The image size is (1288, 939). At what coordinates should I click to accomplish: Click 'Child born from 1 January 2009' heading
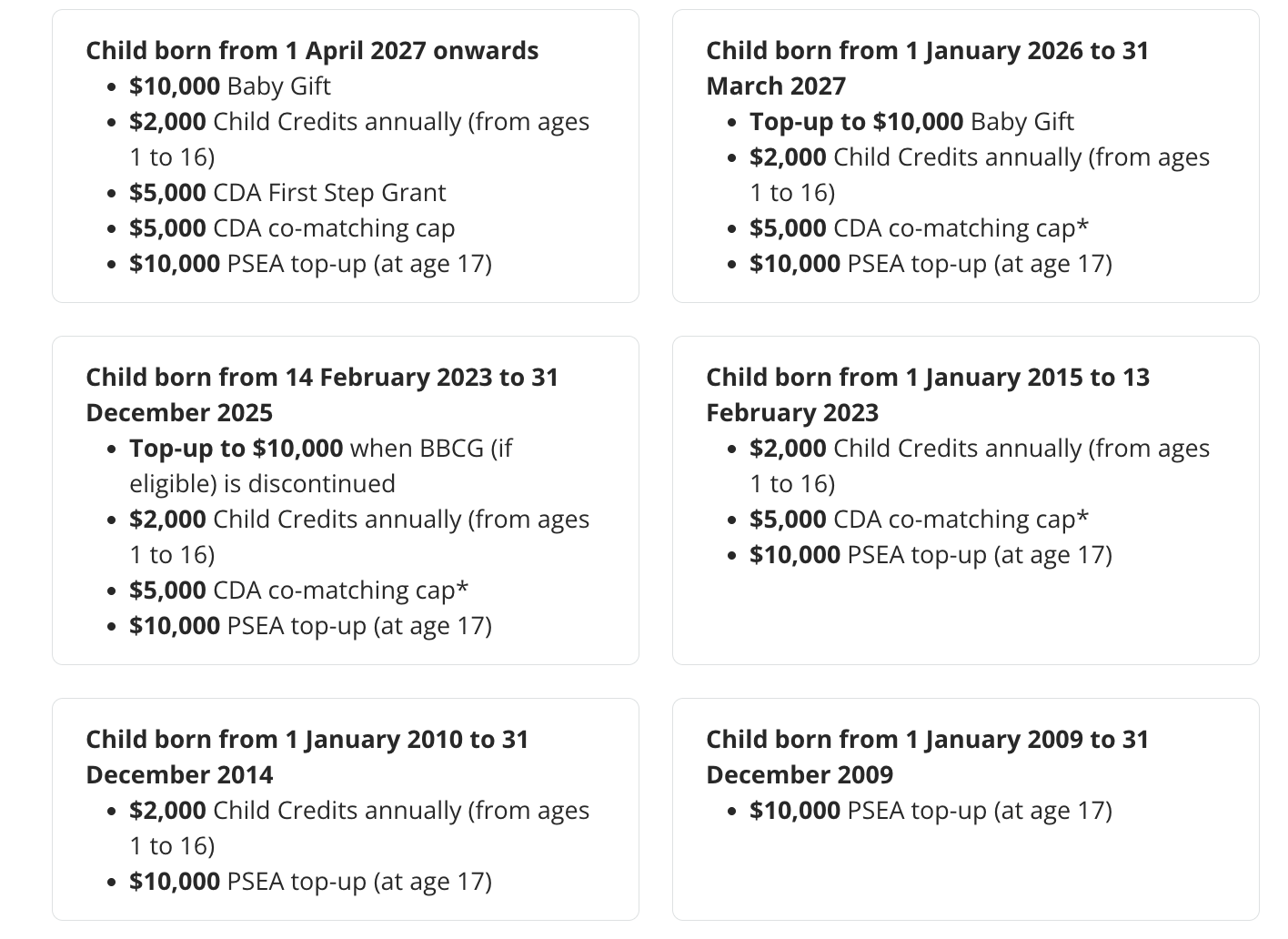pyautogui.click(x=928, y=757)
